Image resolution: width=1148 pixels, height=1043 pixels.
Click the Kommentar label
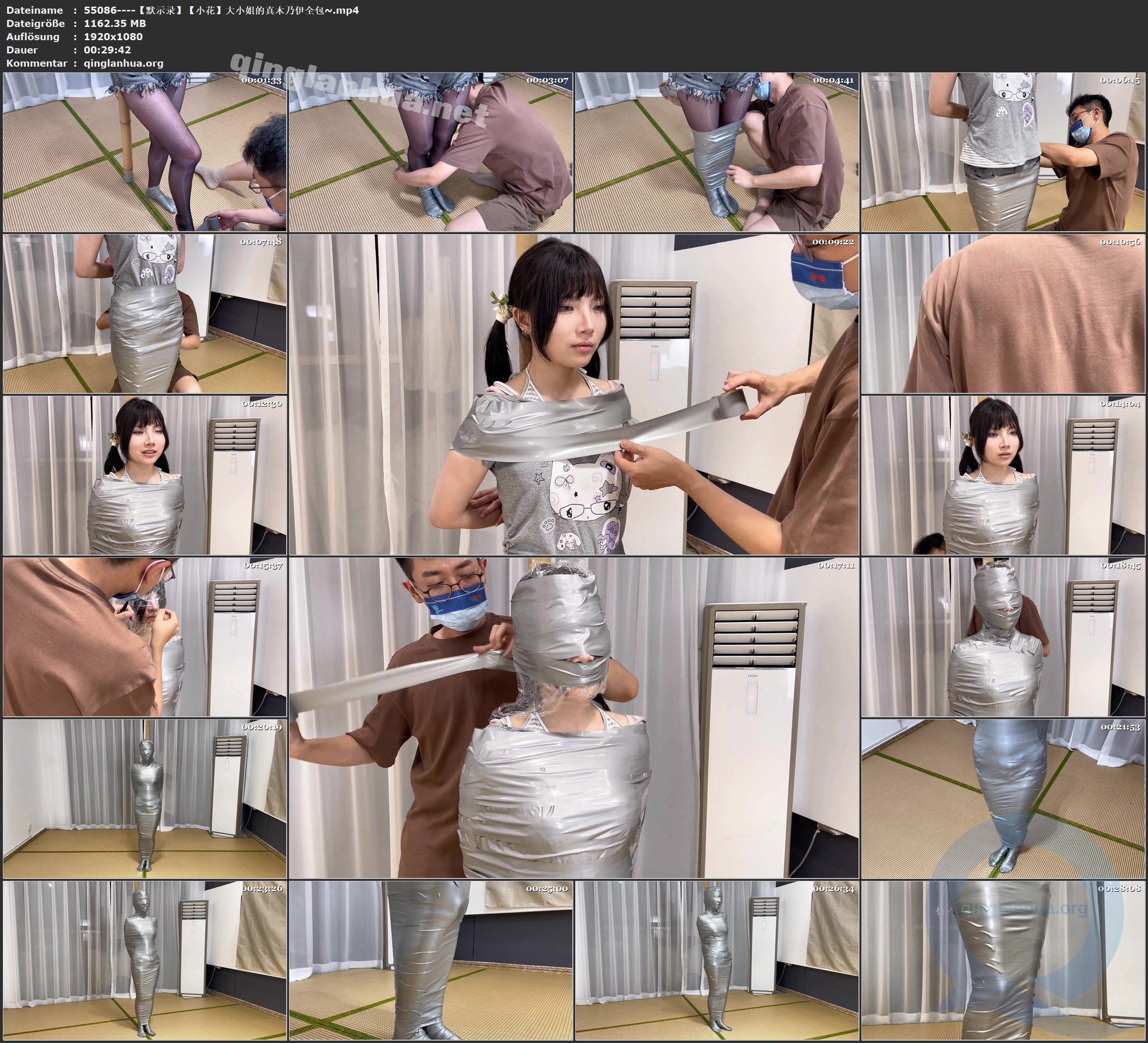[x=37, y=63]
